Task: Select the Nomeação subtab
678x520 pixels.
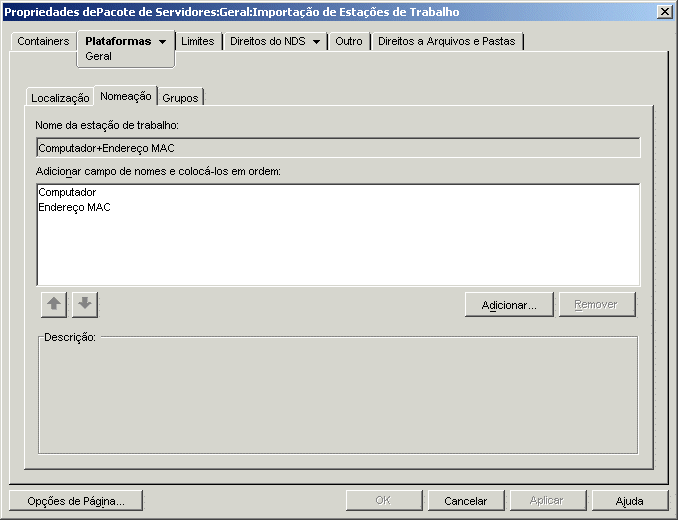Action: coord(126,96)
